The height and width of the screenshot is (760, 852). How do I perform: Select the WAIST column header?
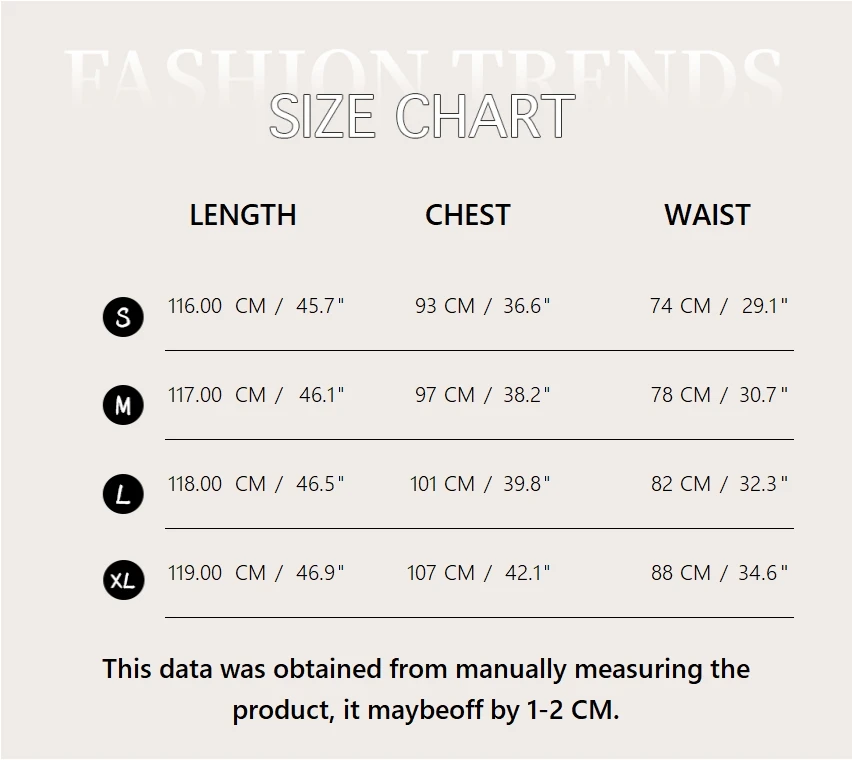[x=707, y=215]
